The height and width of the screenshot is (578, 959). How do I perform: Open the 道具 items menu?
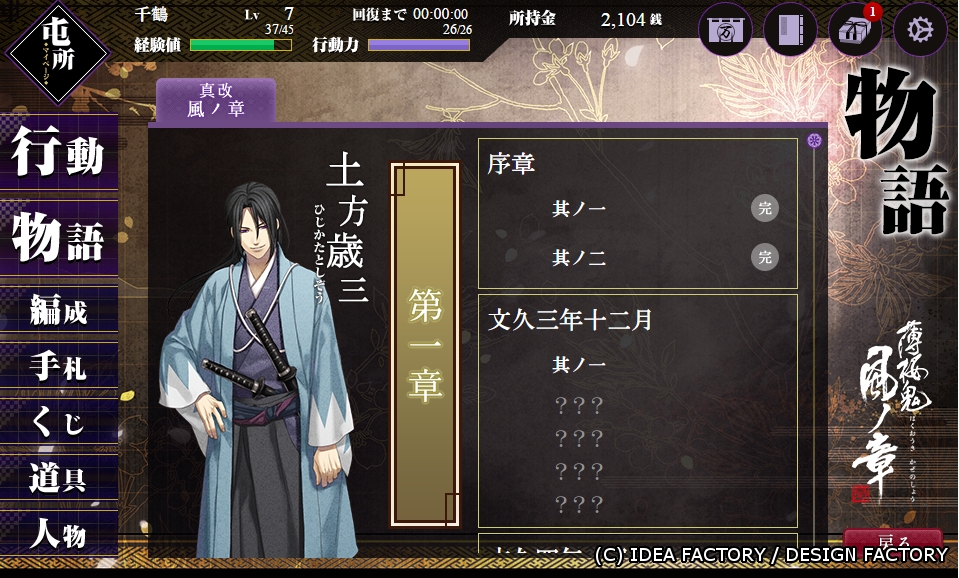coord(59,478)
